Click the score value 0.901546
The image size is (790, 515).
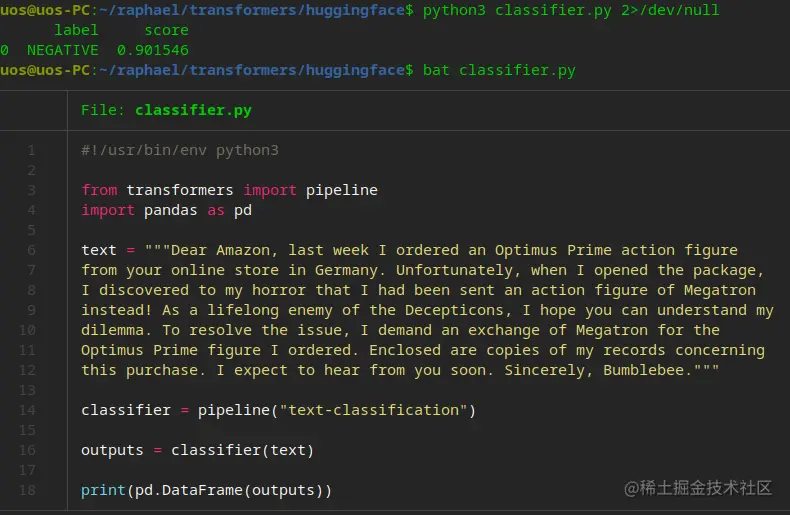coord(152,50)
